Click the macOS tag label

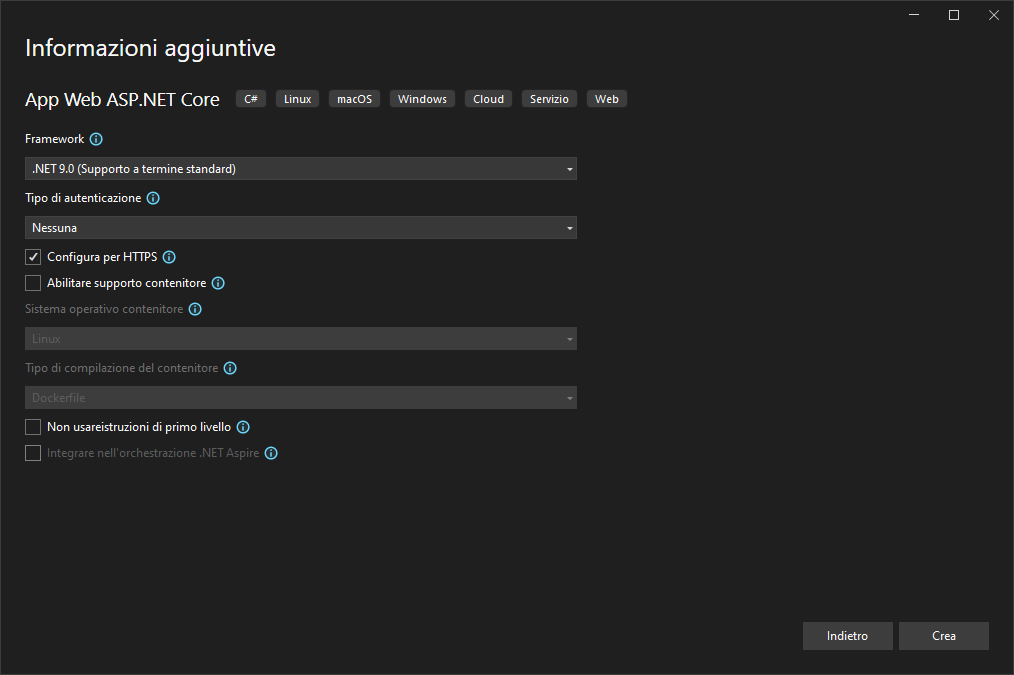click(354, 99)
